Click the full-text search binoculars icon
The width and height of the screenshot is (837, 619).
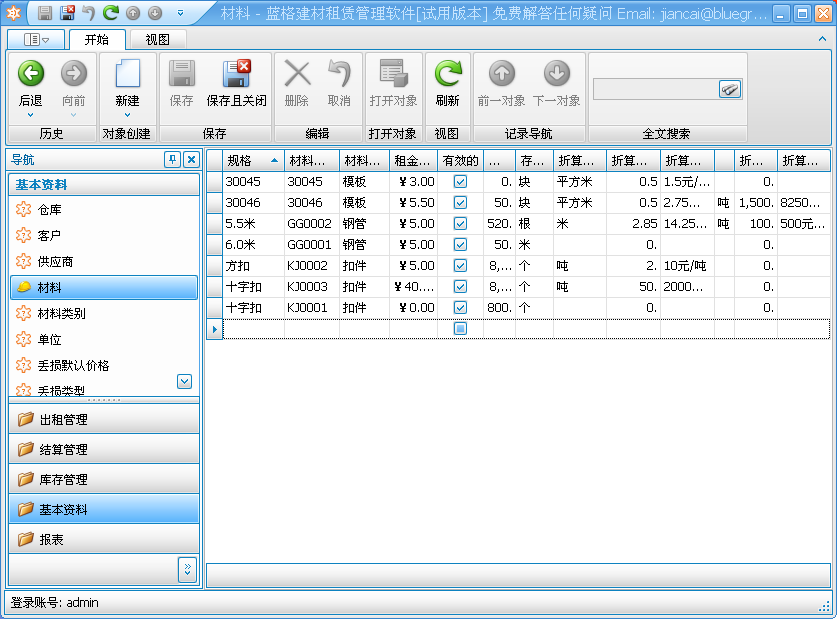pos(730,89)
